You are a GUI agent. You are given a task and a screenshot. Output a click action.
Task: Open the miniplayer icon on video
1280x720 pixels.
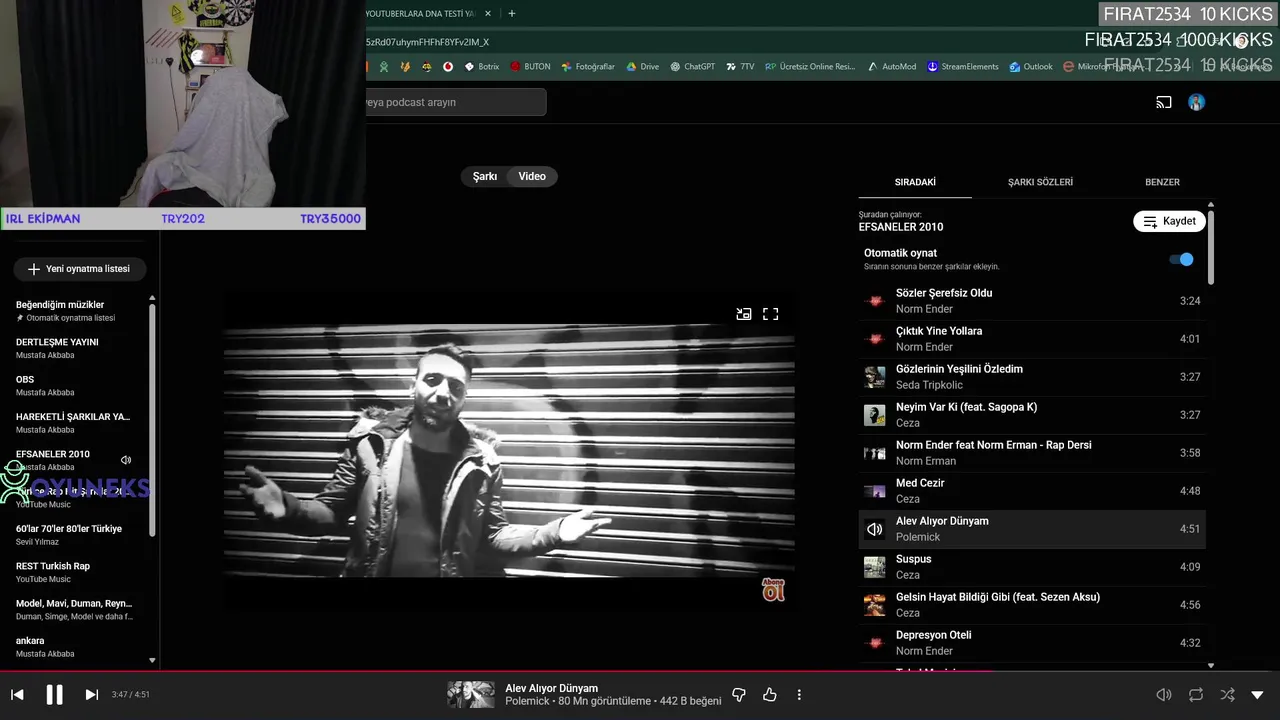click(x=744, y=314)
